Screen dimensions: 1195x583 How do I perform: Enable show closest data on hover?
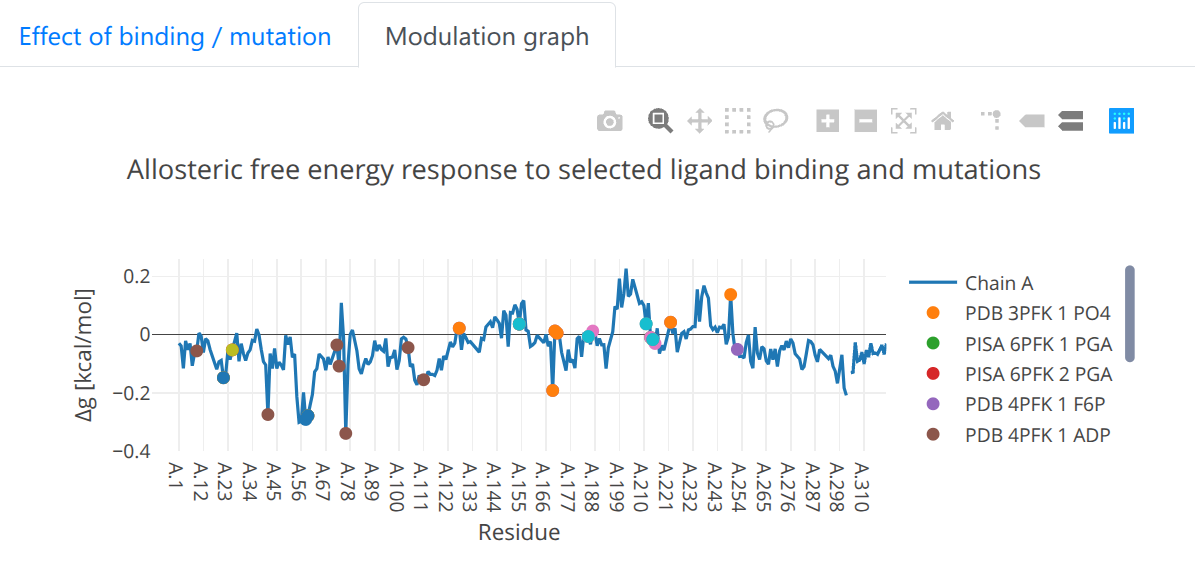(1031, 120)
